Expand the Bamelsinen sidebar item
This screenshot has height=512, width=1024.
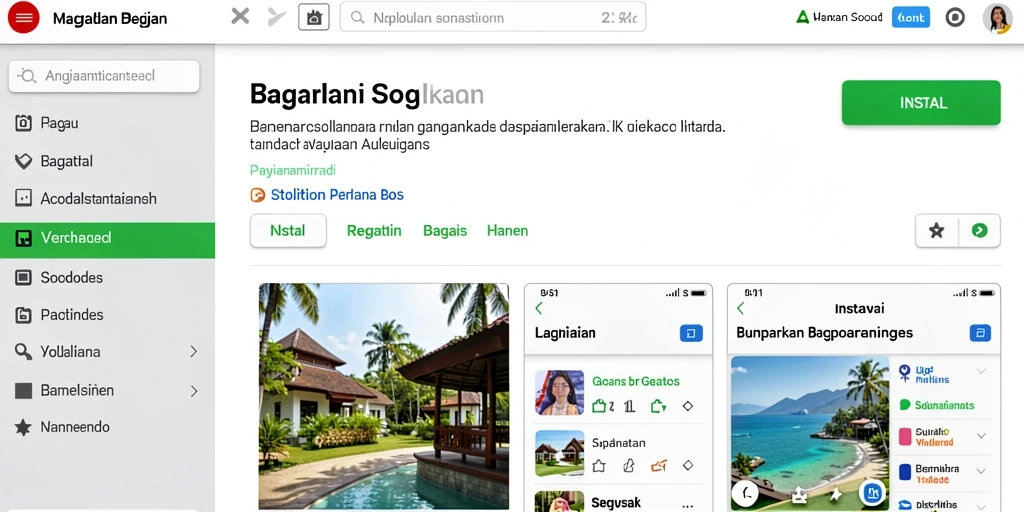click(193, 391)
